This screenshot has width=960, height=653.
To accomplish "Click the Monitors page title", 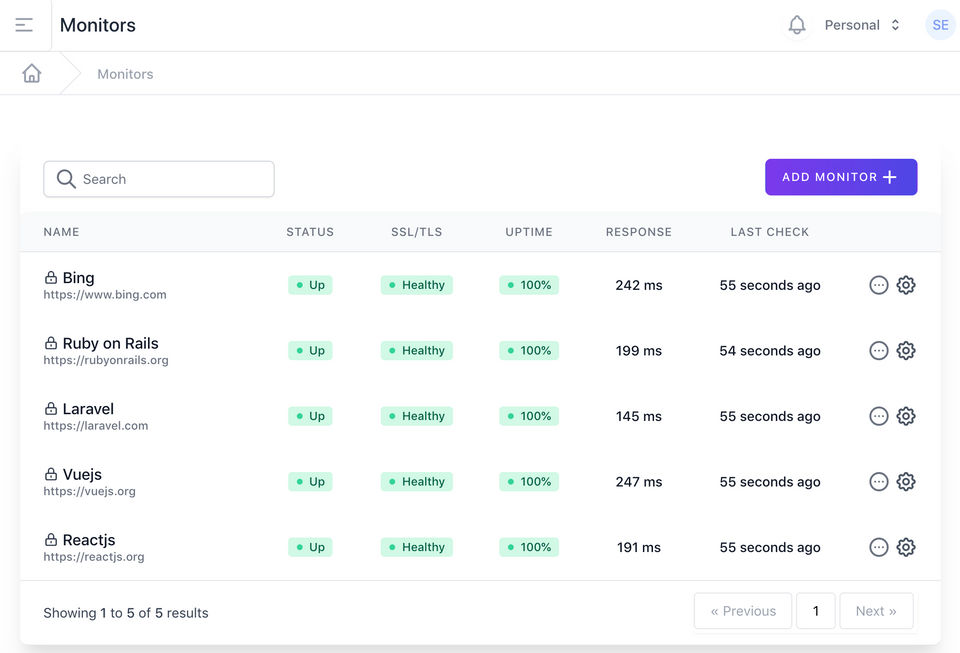I will (x=98, y=25).
